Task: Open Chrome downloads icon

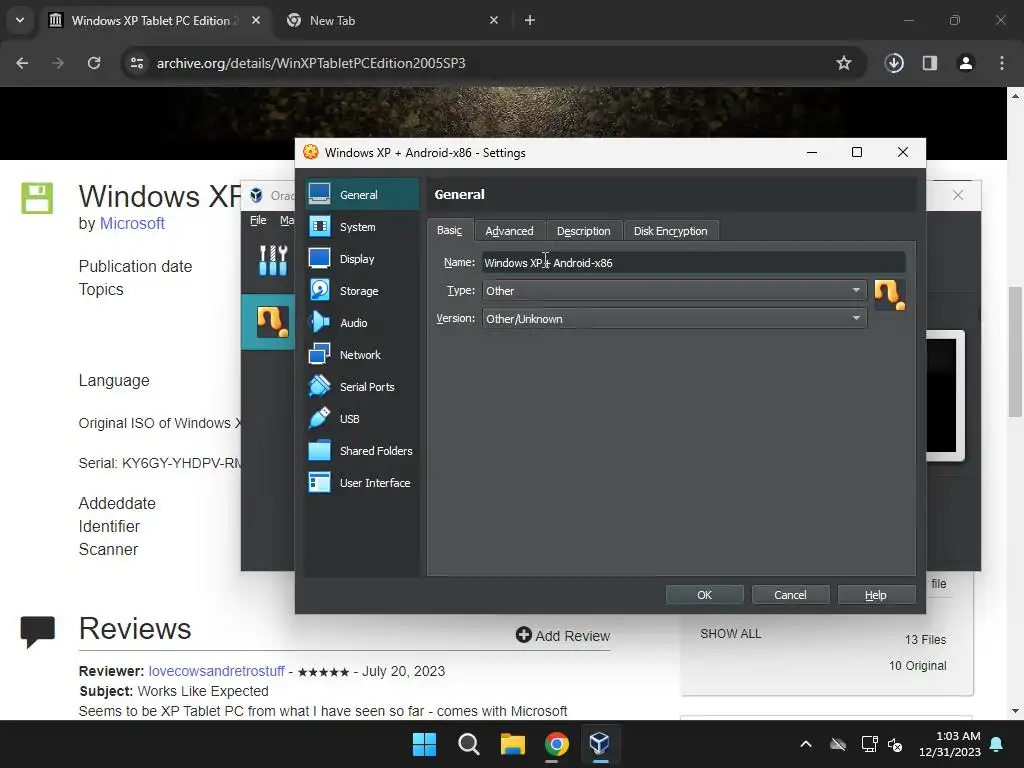Action: point(894,63)
